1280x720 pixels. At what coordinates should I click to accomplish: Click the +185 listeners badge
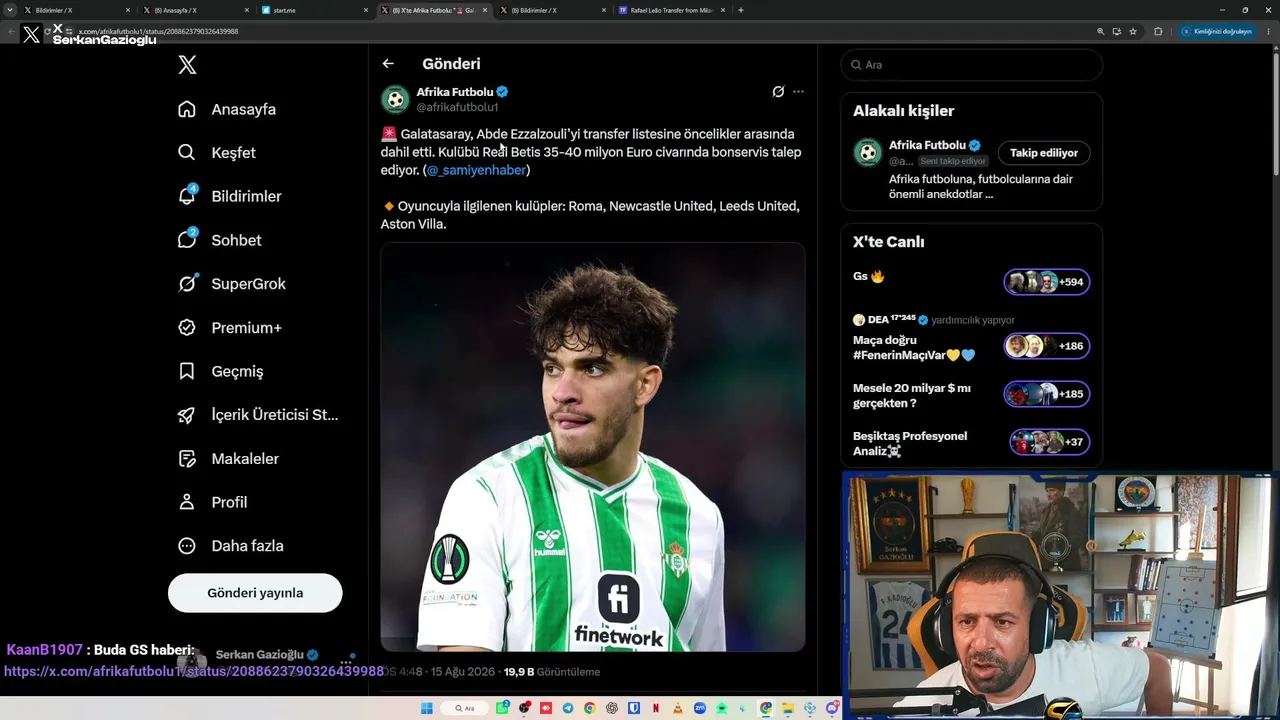click(1047, 394)
